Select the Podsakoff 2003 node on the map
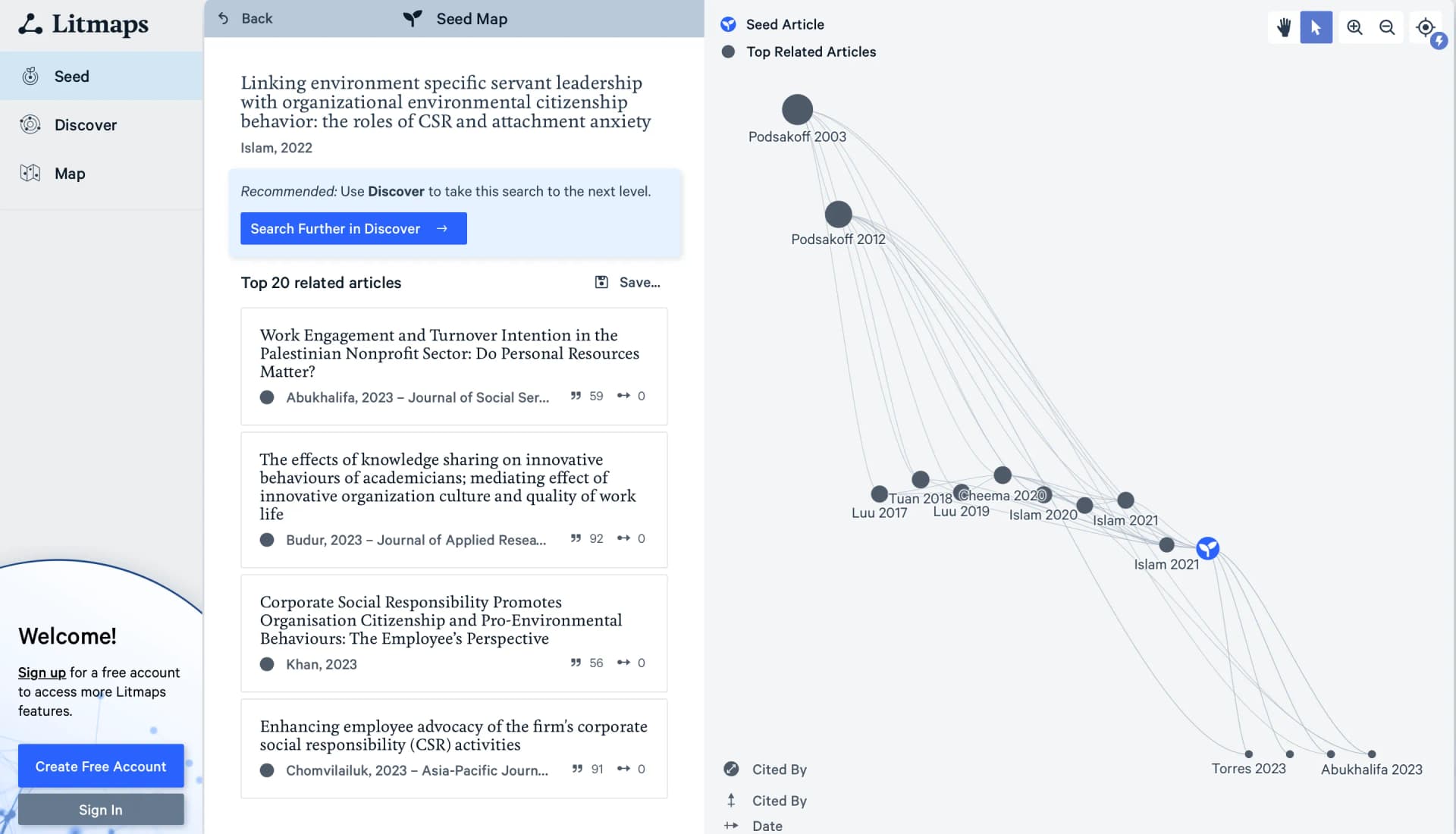This screenshot has height=834, width=1456. point(797,109)
